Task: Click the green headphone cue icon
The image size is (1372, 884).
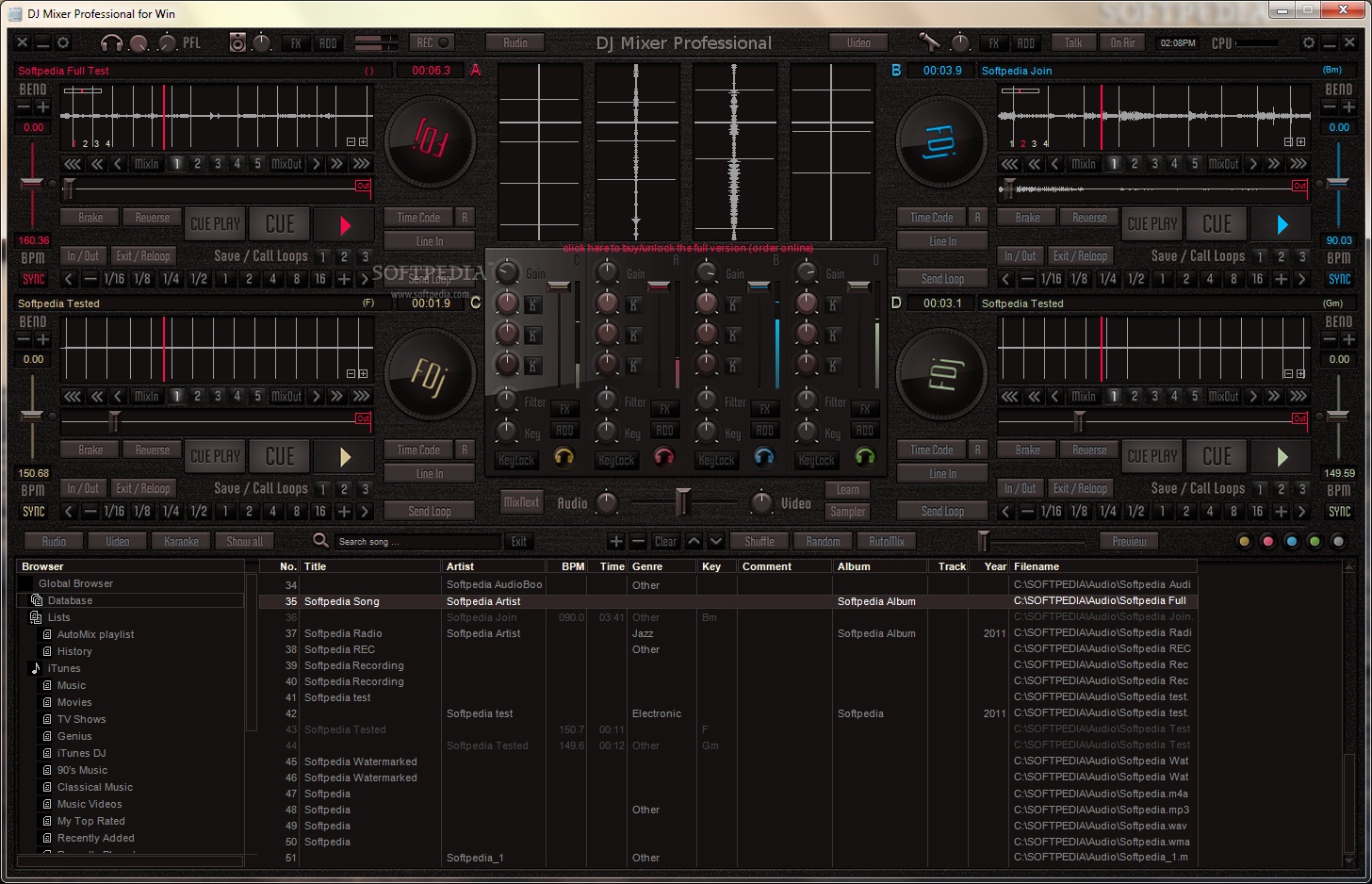Action: 864,458
